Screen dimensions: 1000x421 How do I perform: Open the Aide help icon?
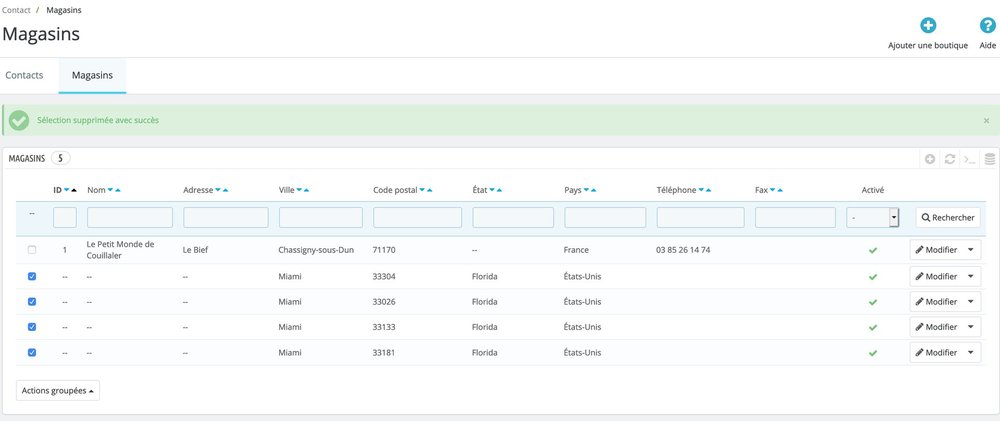(988, 26)
